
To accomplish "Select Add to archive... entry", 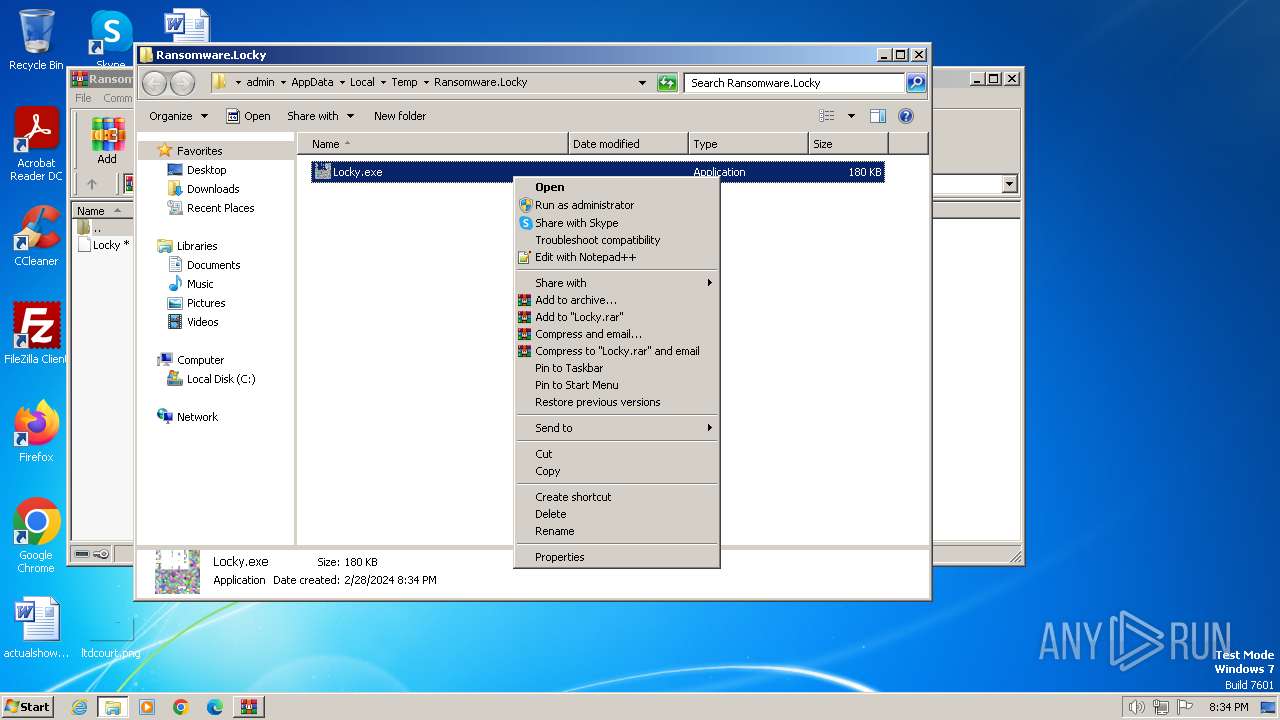I will tap(617, 300).
